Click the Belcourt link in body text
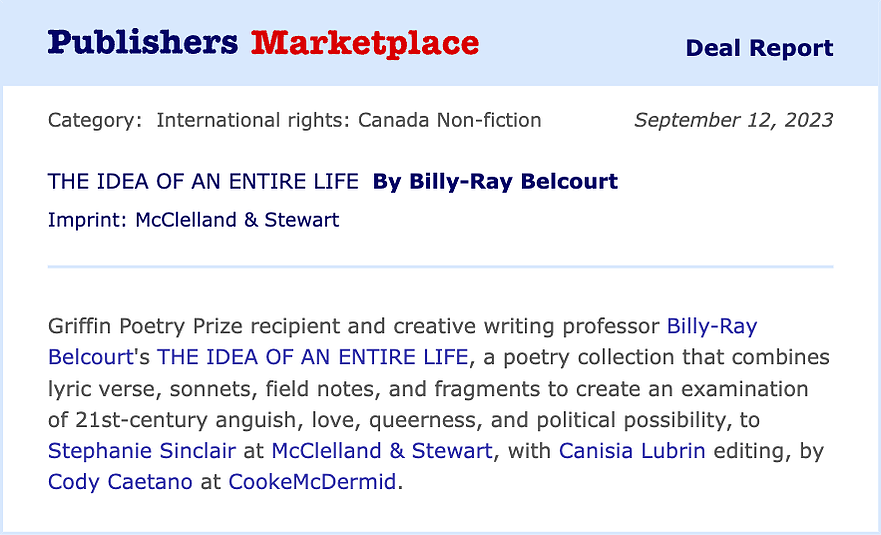This screenshot has width=881, height=535. pos(90,357)
